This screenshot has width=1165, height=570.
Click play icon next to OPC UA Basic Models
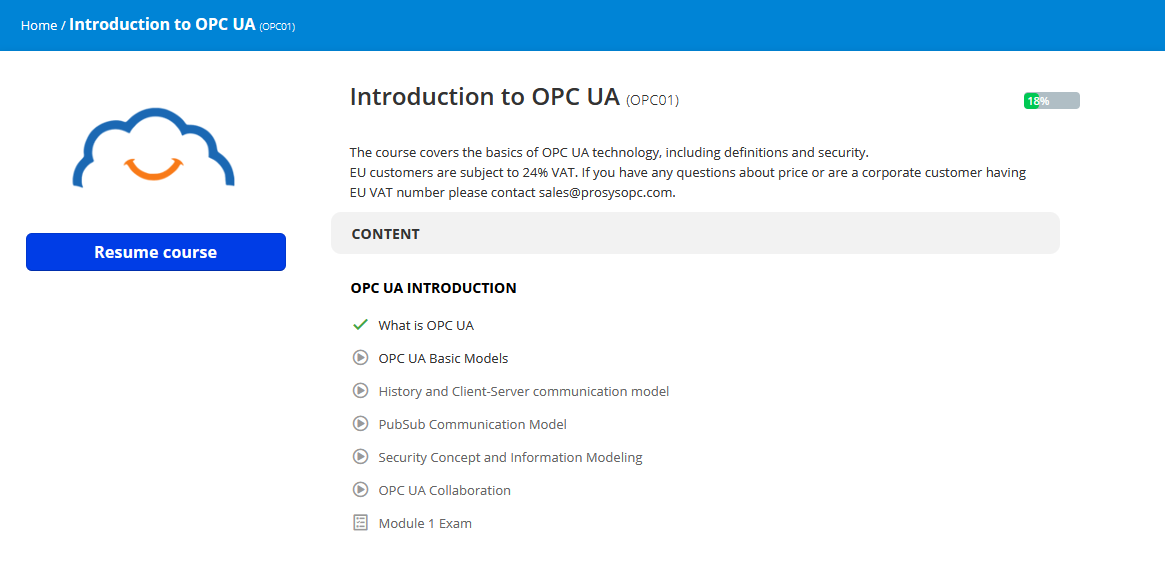click(361, 358)
